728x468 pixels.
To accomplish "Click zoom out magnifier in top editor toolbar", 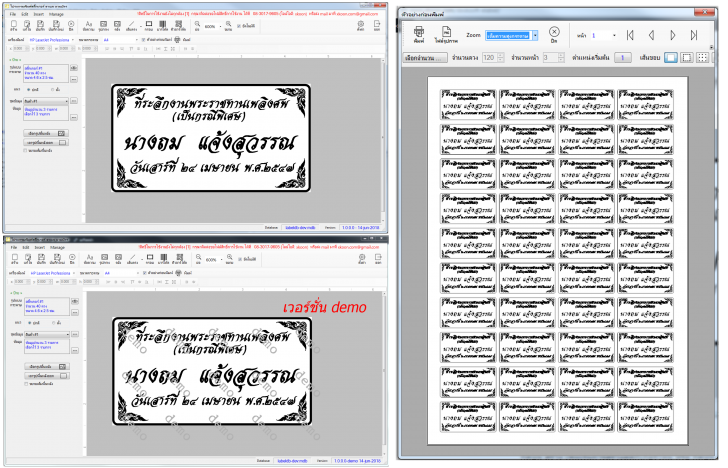I will (x=197, y=25).
